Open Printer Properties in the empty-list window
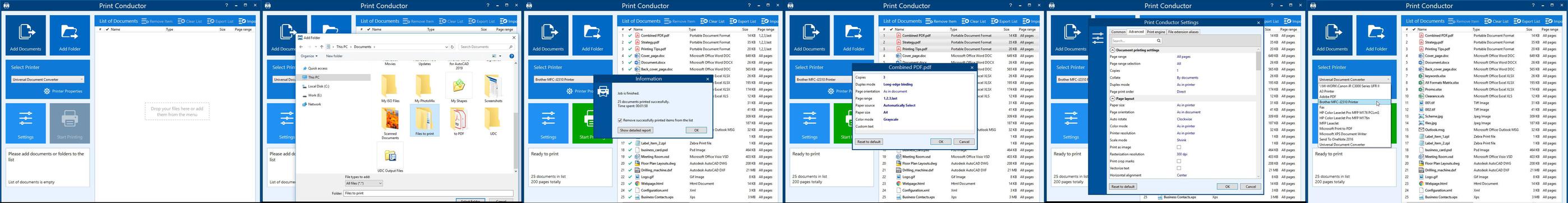 pos(63,91)
